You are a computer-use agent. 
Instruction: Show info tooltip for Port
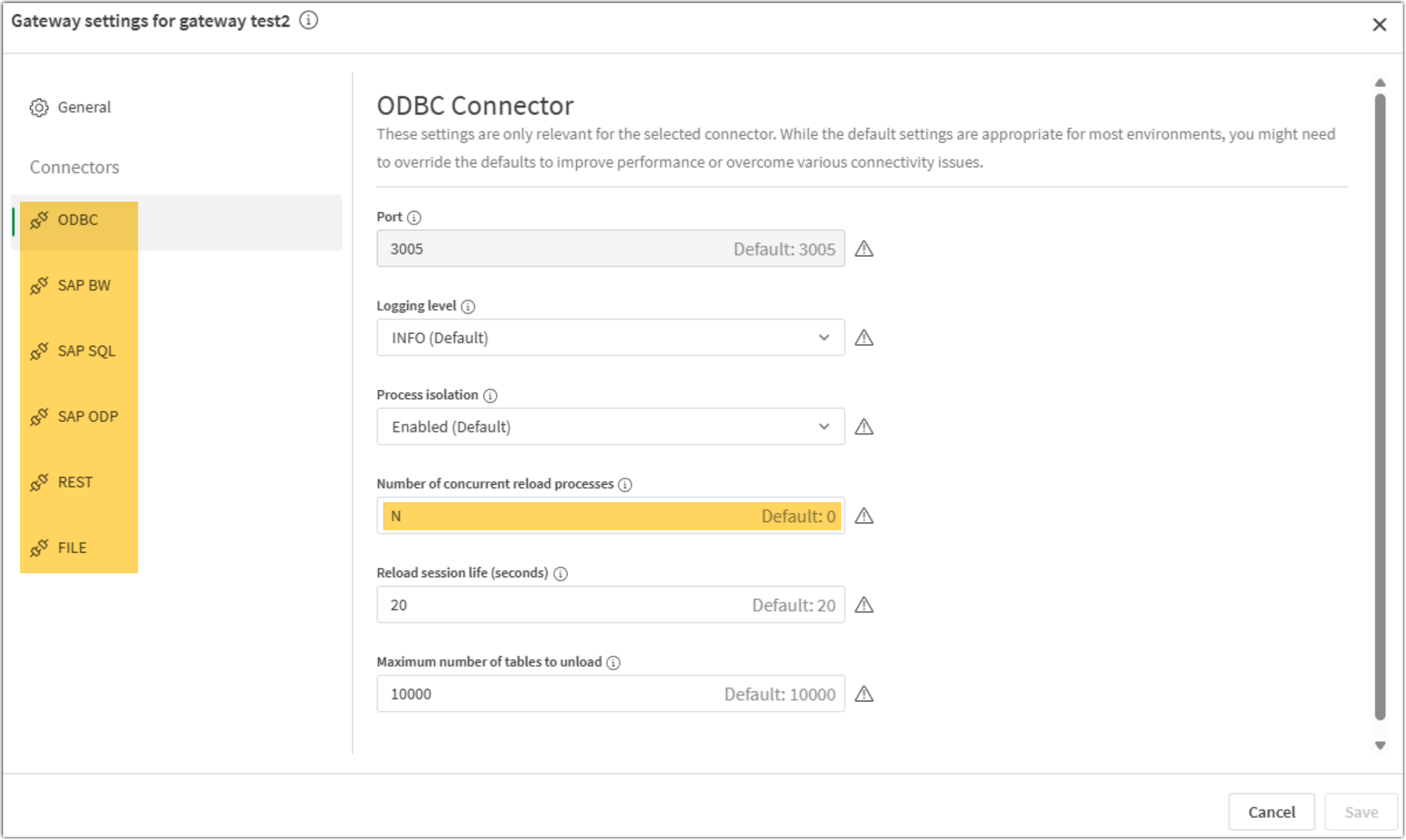coord(414,217)
